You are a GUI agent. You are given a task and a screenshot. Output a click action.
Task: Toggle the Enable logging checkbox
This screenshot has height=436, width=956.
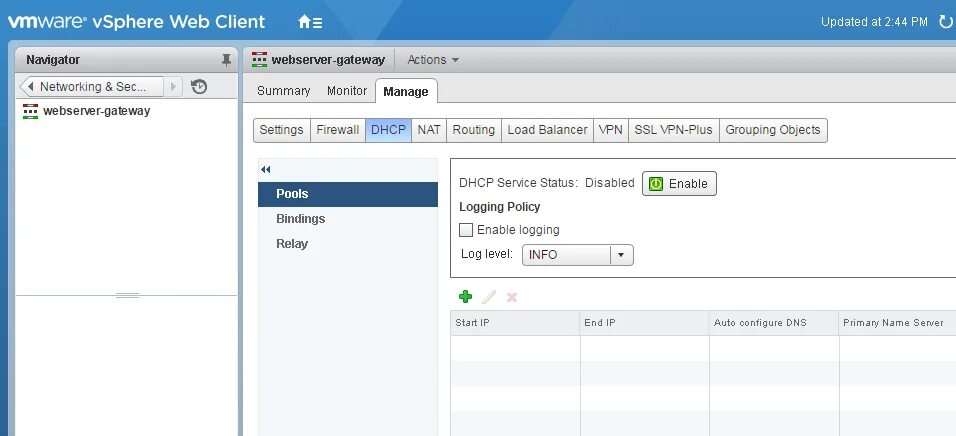[465, 230]
